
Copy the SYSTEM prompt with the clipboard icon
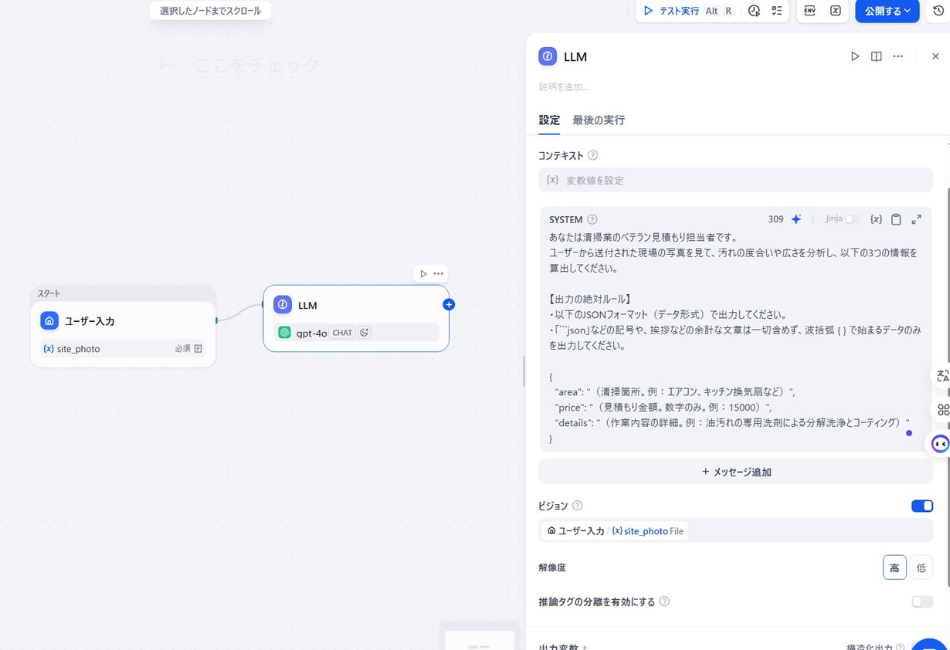point(896,219)
